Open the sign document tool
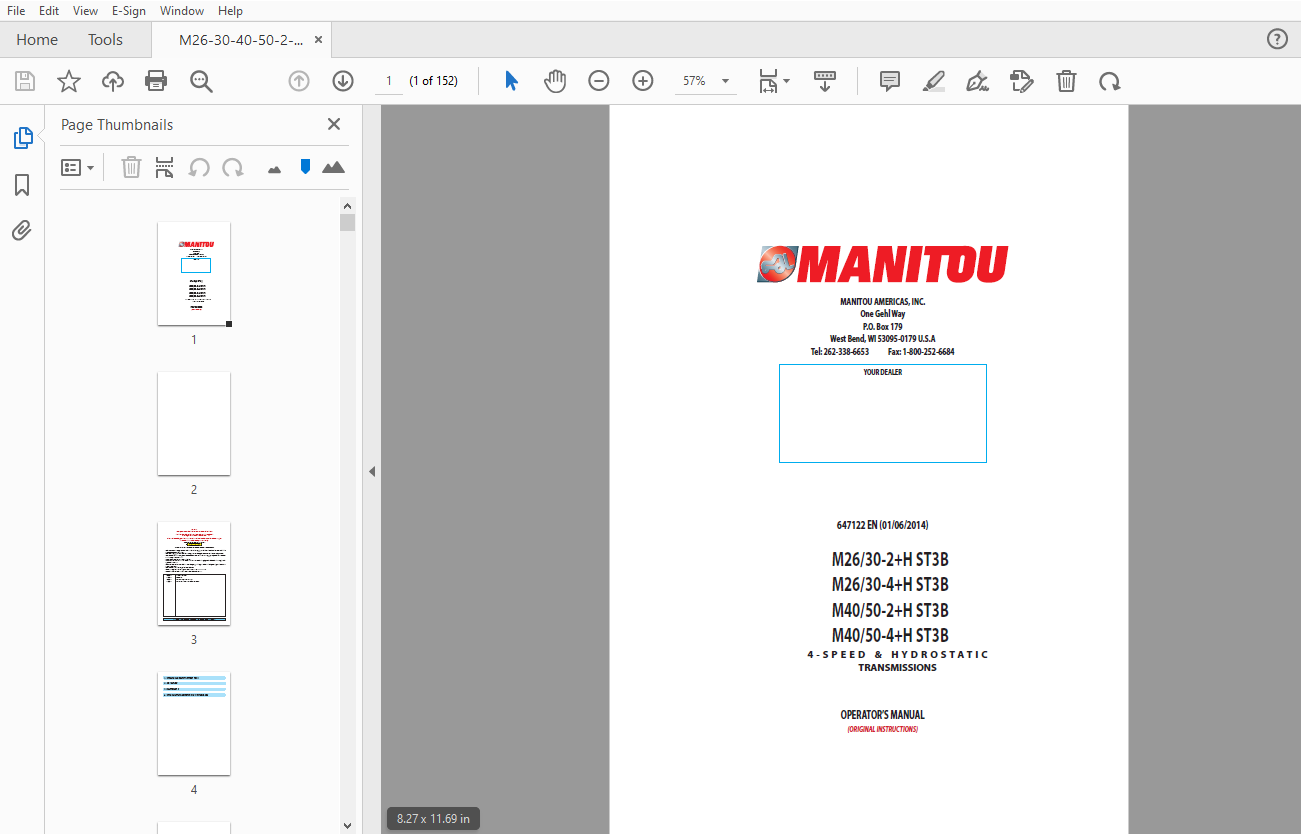 click(978, 81)
